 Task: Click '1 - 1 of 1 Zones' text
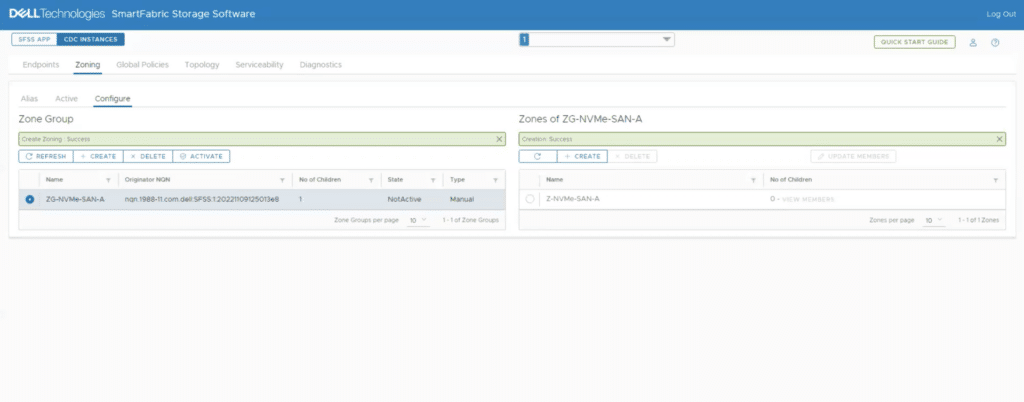(978, 221)
